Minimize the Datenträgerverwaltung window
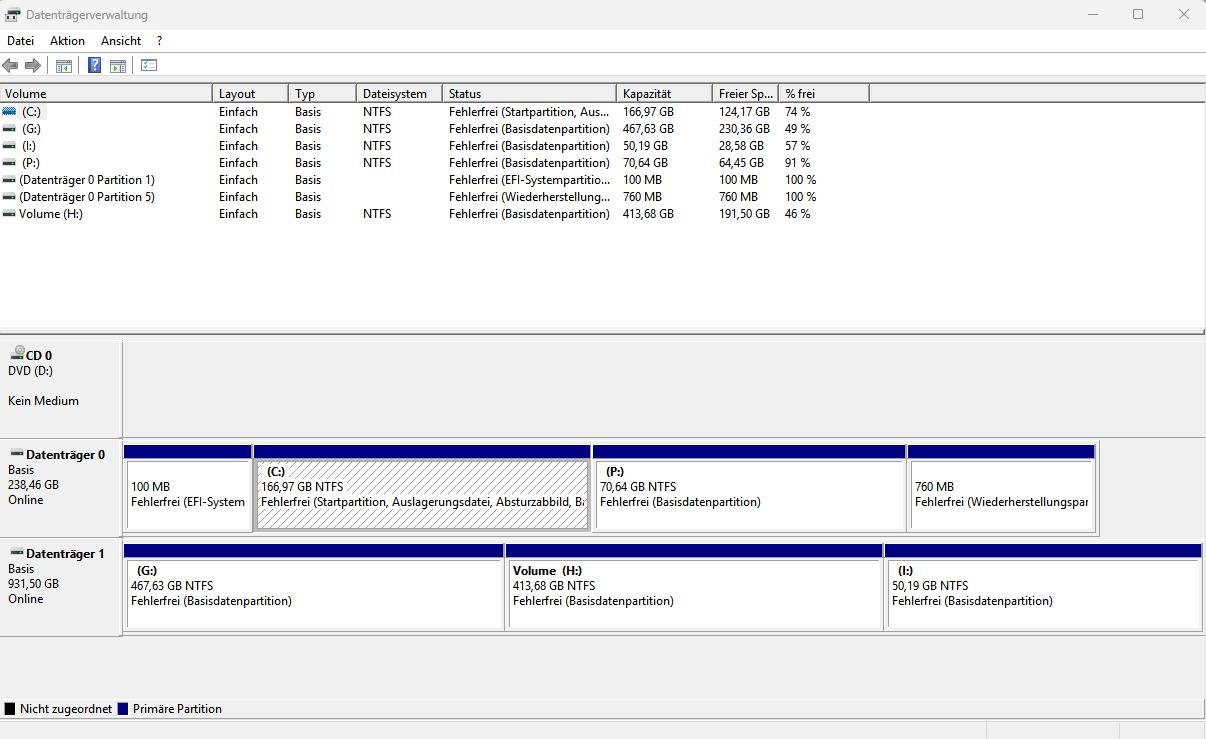The image size is (1206, 739). [x=1092, y=14]
